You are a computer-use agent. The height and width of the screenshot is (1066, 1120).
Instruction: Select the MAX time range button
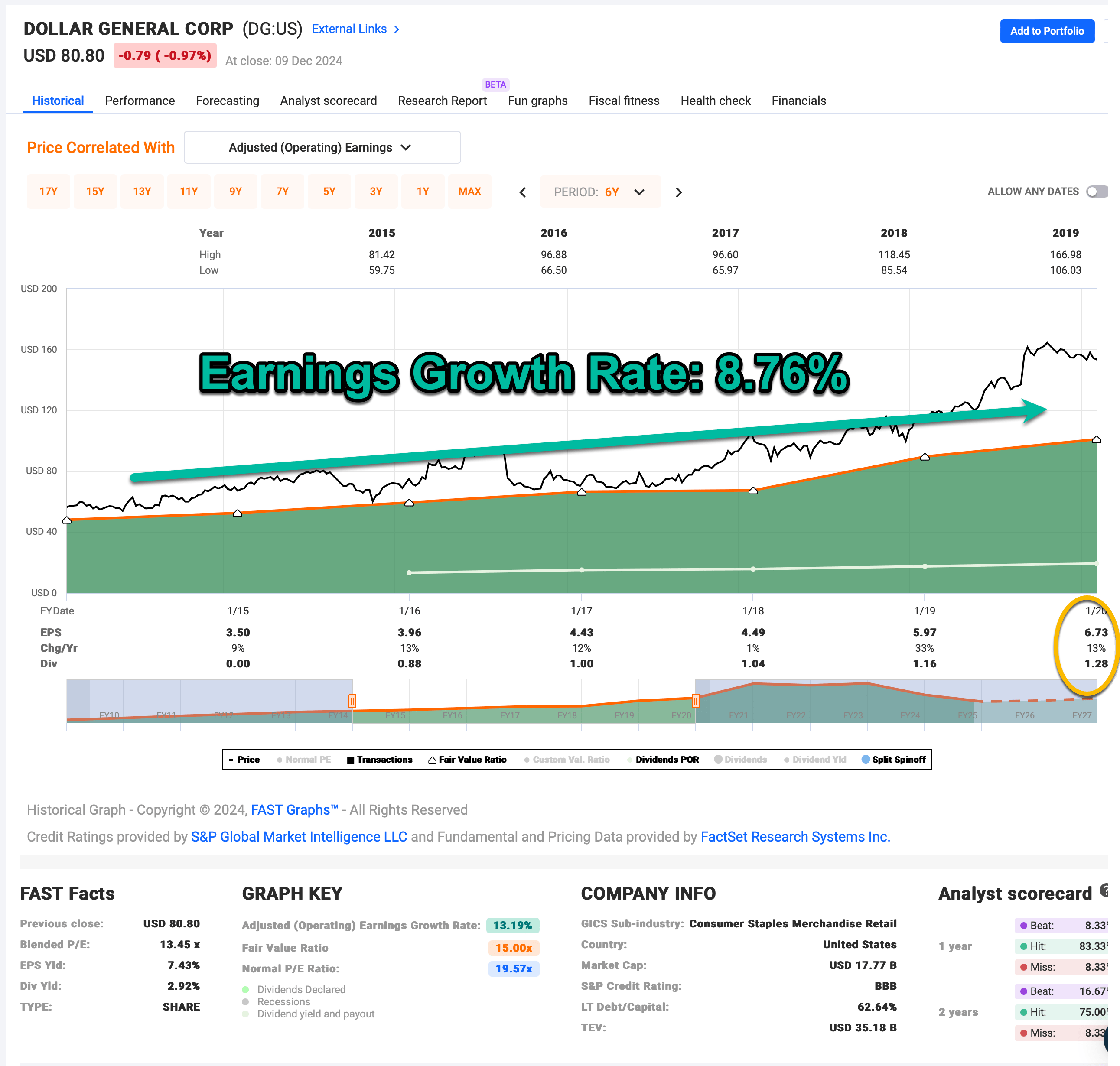coord(469,192)
